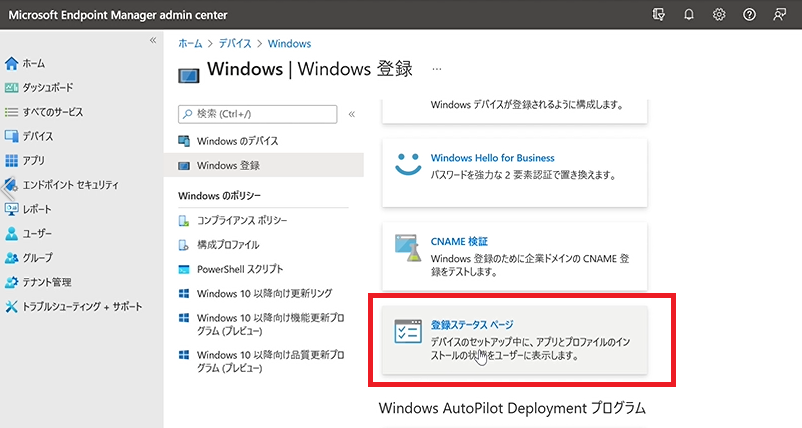Go to デバイス breadcrumb link
The image size is (802, 428).
[235, 43]
